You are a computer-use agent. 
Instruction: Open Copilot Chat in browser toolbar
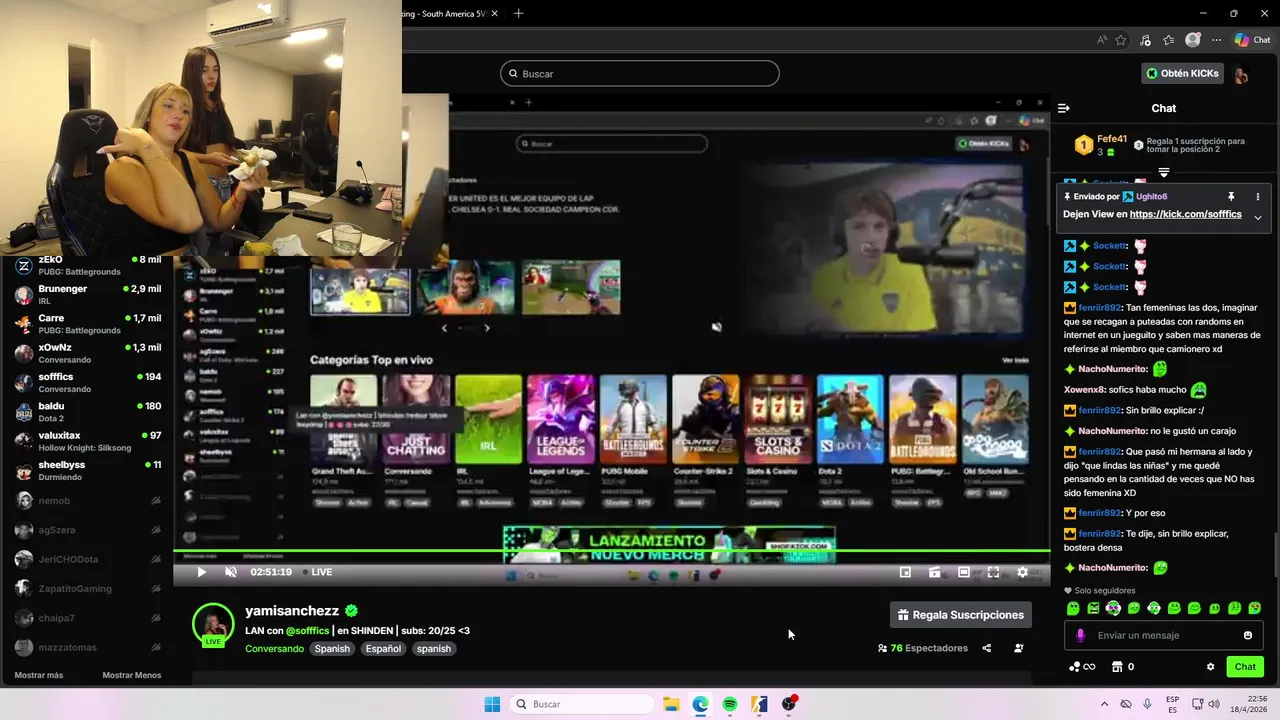1253,40
